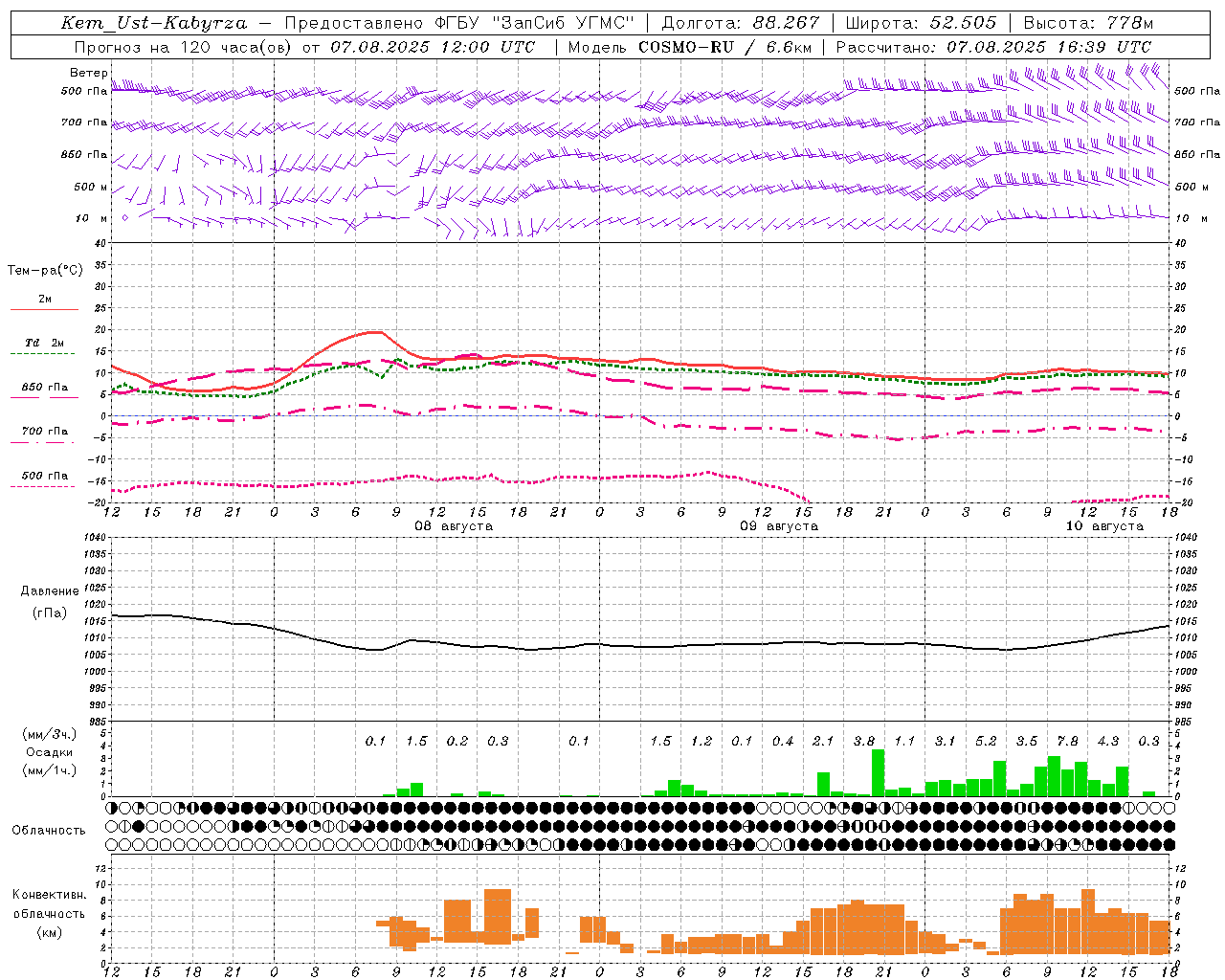
Task: Click the 2.1 precipitation value
Action: (x=823, y=742)
